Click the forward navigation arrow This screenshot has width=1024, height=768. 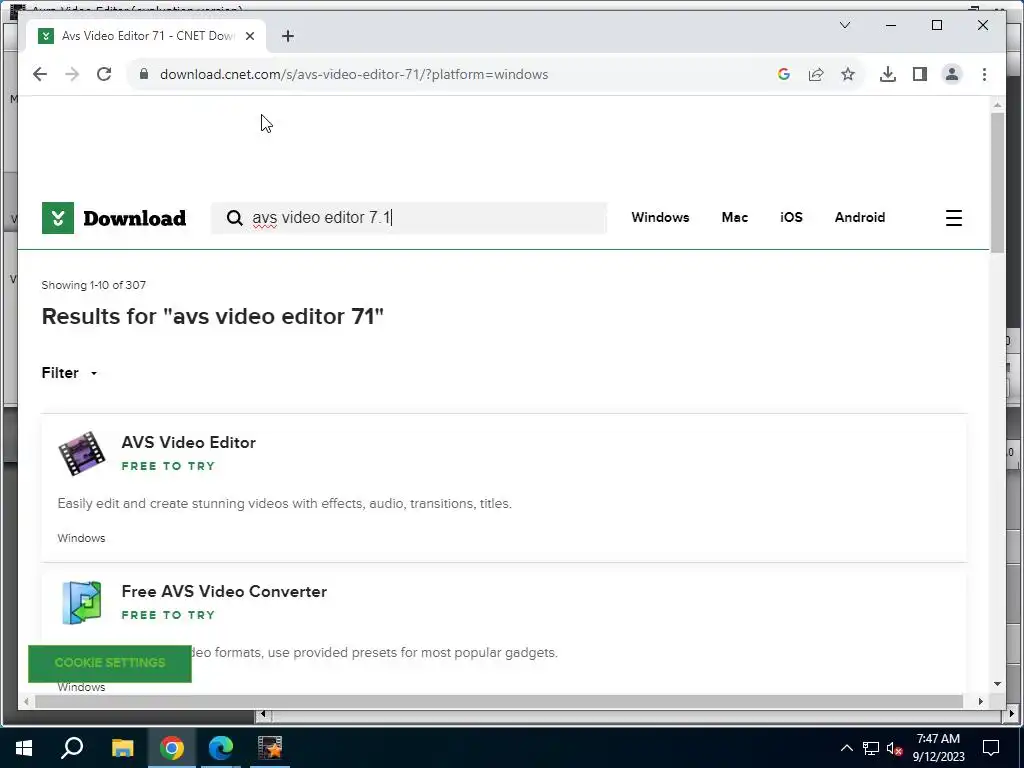point(72,74)
